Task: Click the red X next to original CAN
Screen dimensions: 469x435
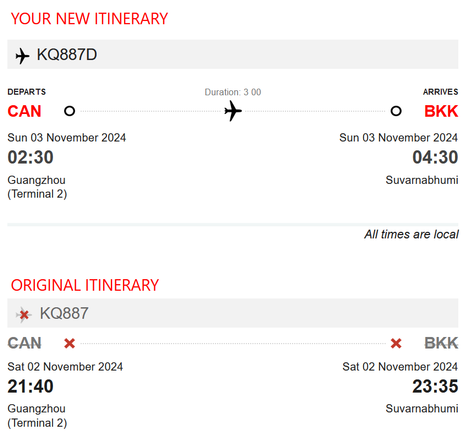Action: click(x=69, y=343)
